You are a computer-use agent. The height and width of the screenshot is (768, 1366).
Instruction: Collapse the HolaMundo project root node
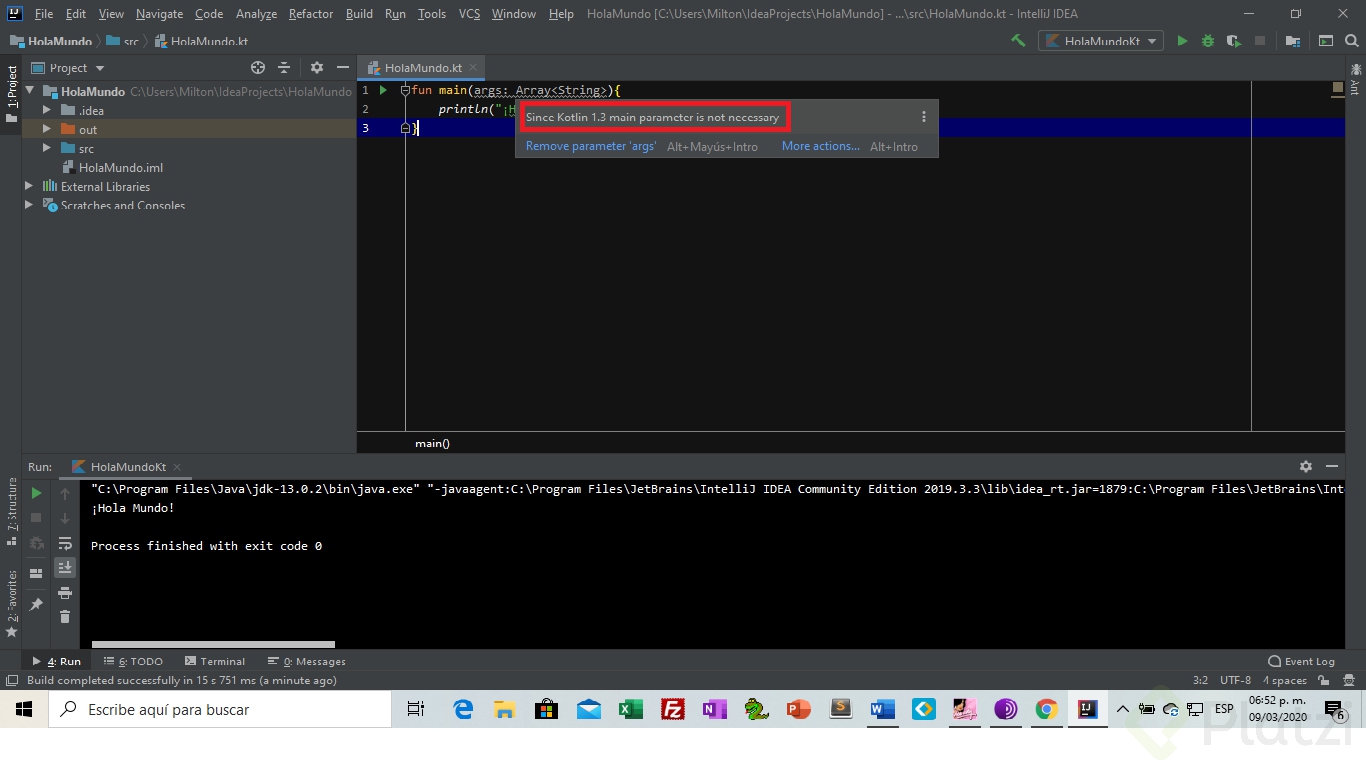coord(30,91)
